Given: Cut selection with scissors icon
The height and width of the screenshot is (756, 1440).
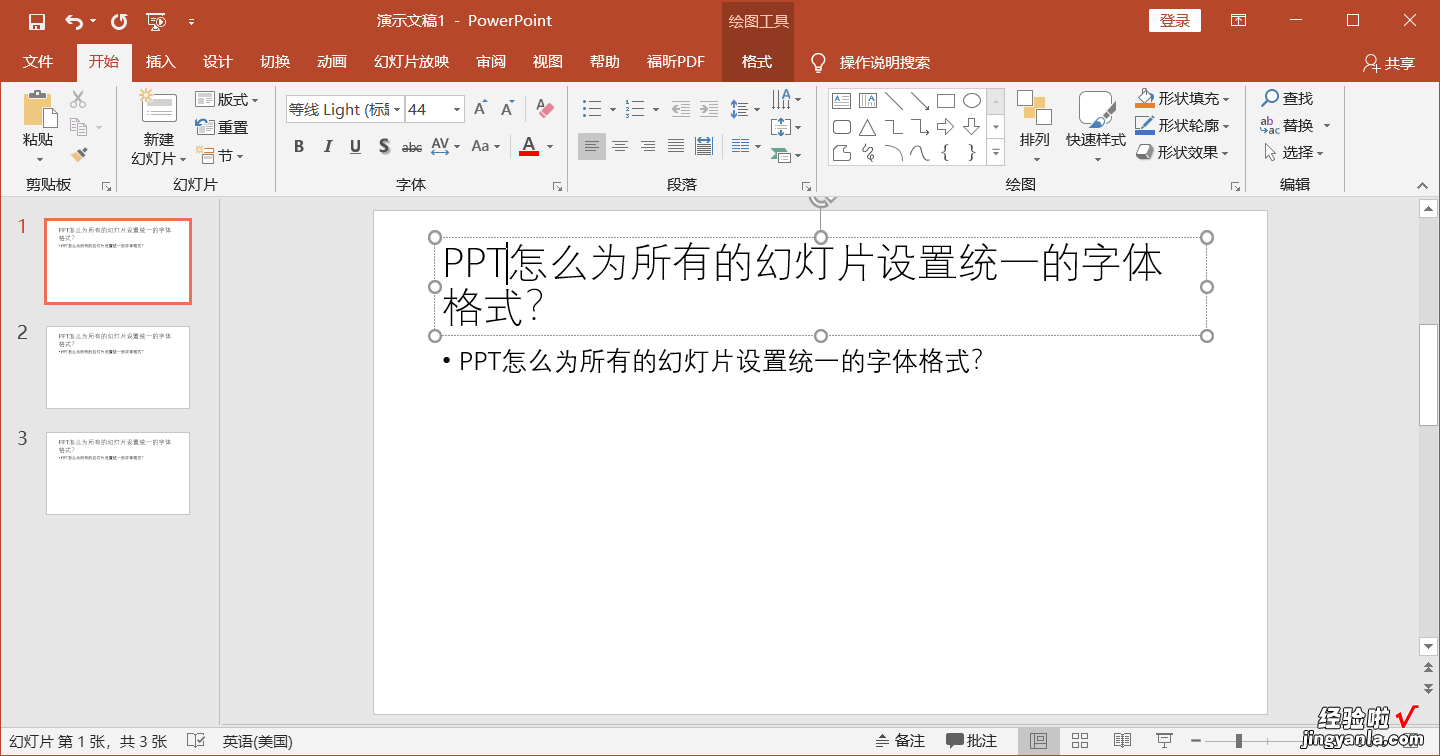Looking at the screenshot, I should (78, 99).
